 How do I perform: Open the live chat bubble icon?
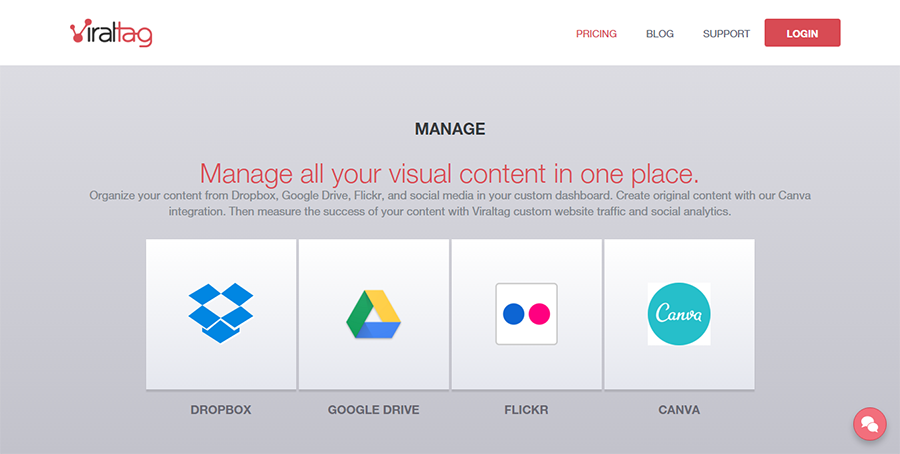pos(870,424)
